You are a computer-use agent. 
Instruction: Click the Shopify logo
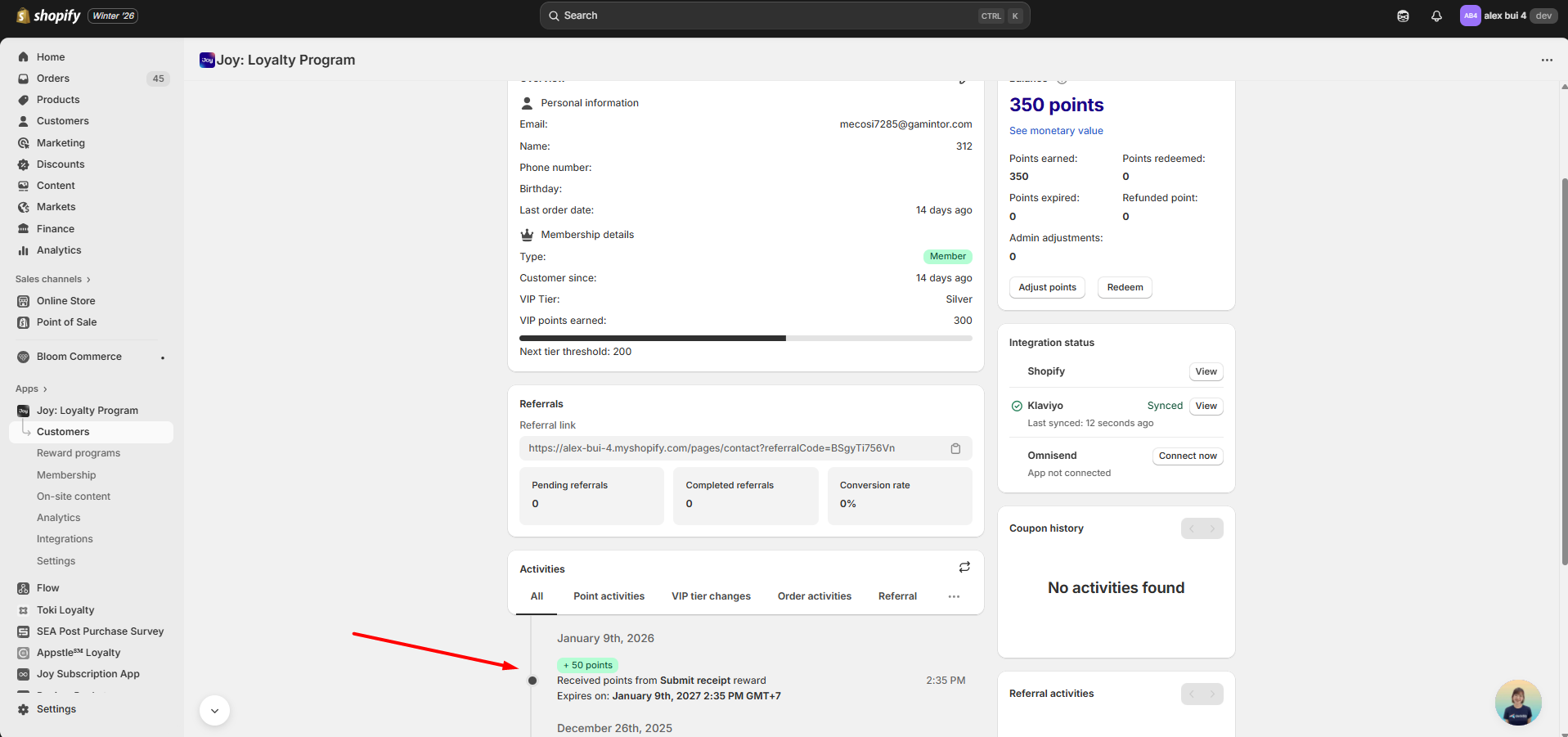(48, 16)
